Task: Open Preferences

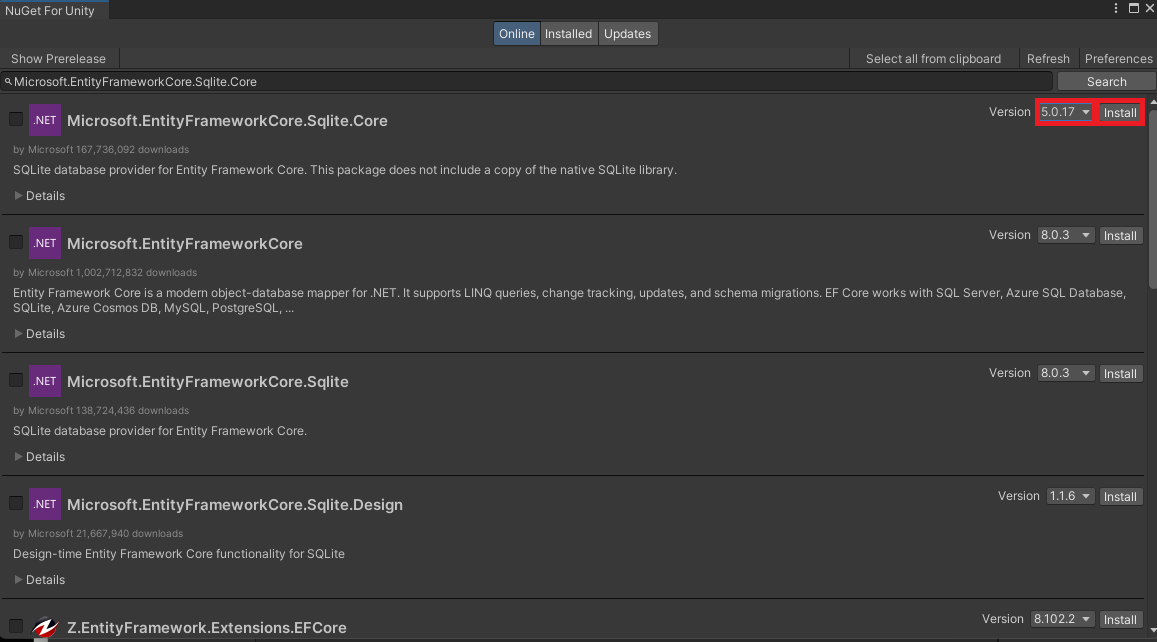Action: point(1118,59)
